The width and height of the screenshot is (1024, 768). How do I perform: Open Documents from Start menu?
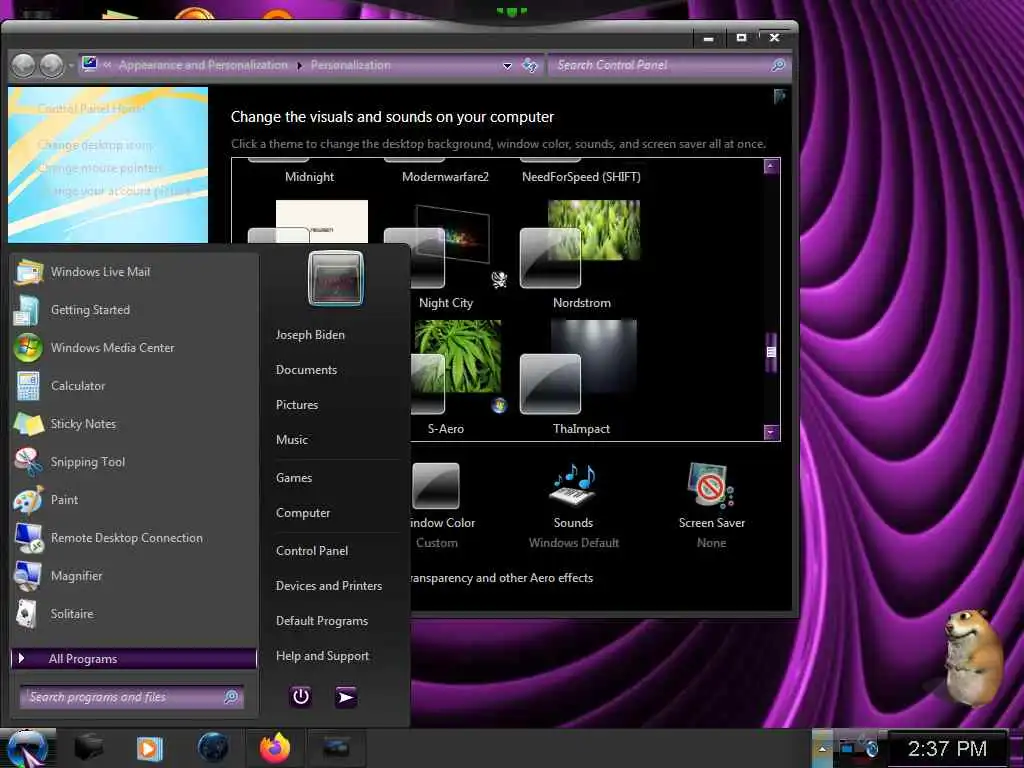pos(306,370)
